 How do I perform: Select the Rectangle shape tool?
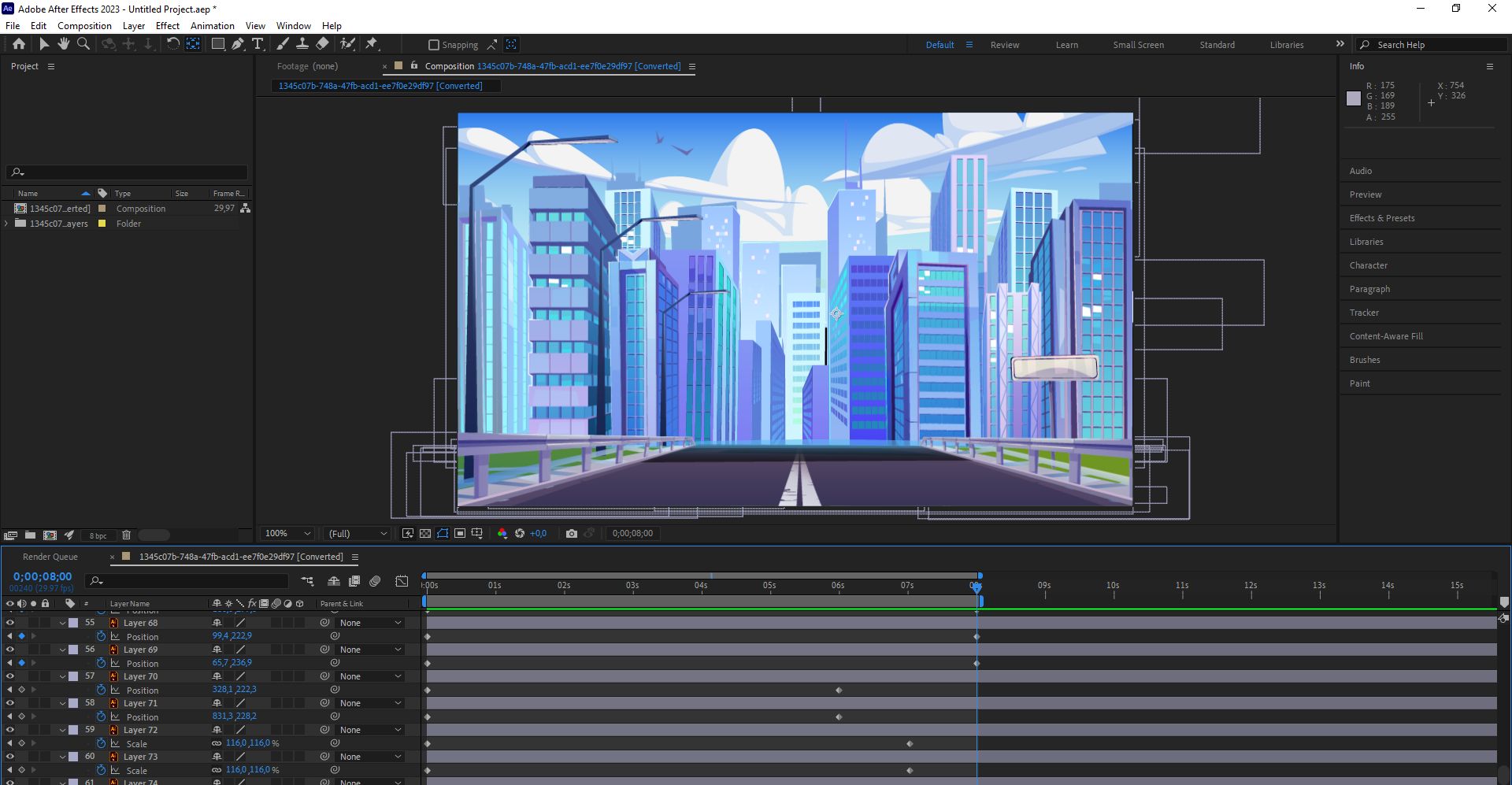point(218,44)
